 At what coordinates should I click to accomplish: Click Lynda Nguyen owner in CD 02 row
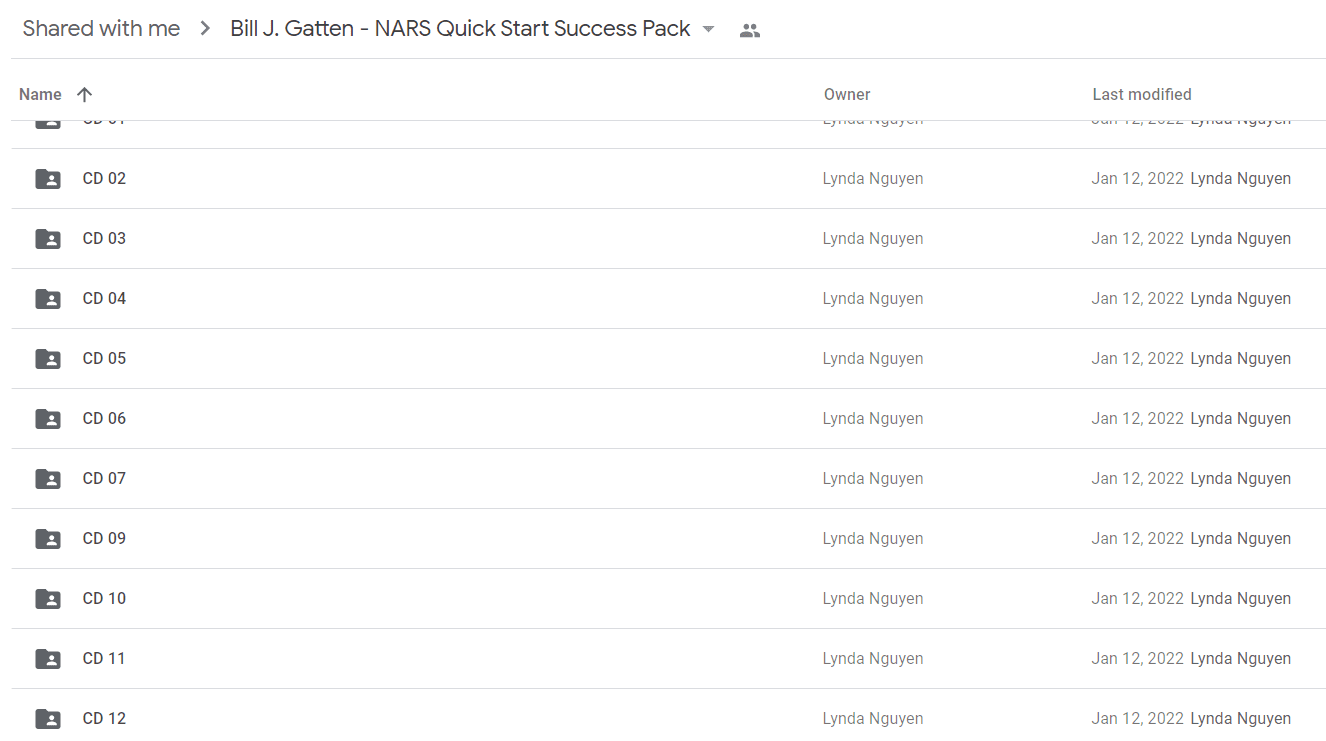(873, 178)
